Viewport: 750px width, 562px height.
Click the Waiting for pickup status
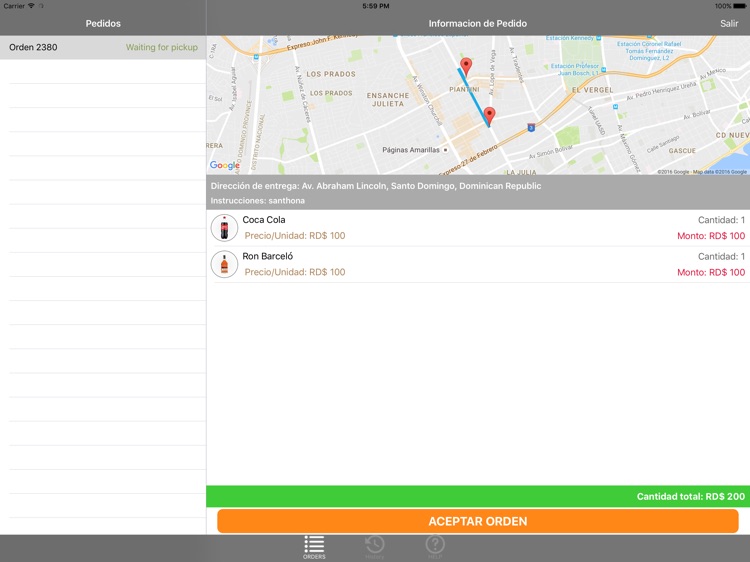click(162, 47)
